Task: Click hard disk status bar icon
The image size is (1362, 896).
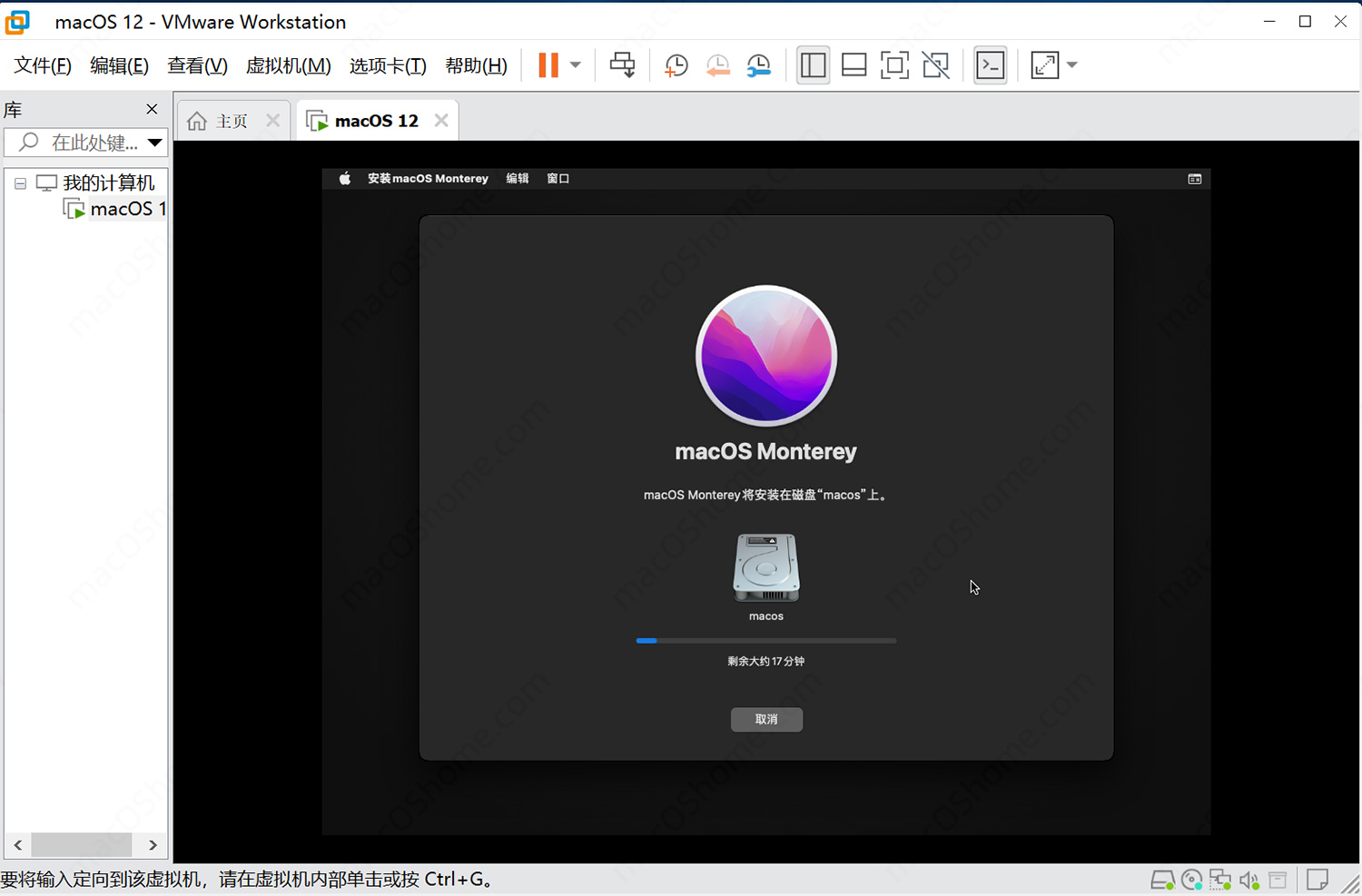Action: (1162, 880)
